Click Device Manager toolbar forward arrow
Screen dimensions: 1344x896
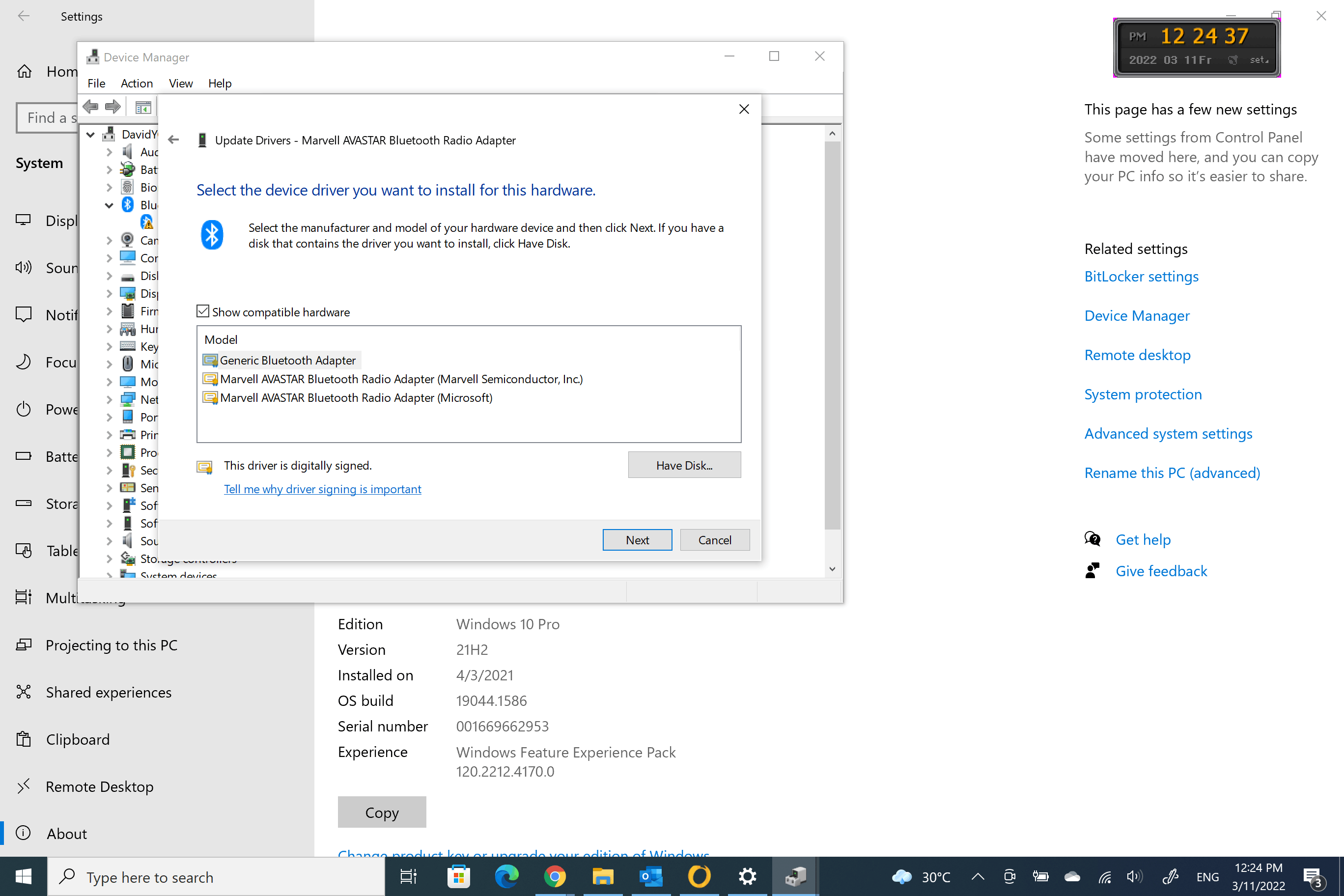tap(113, 106)
